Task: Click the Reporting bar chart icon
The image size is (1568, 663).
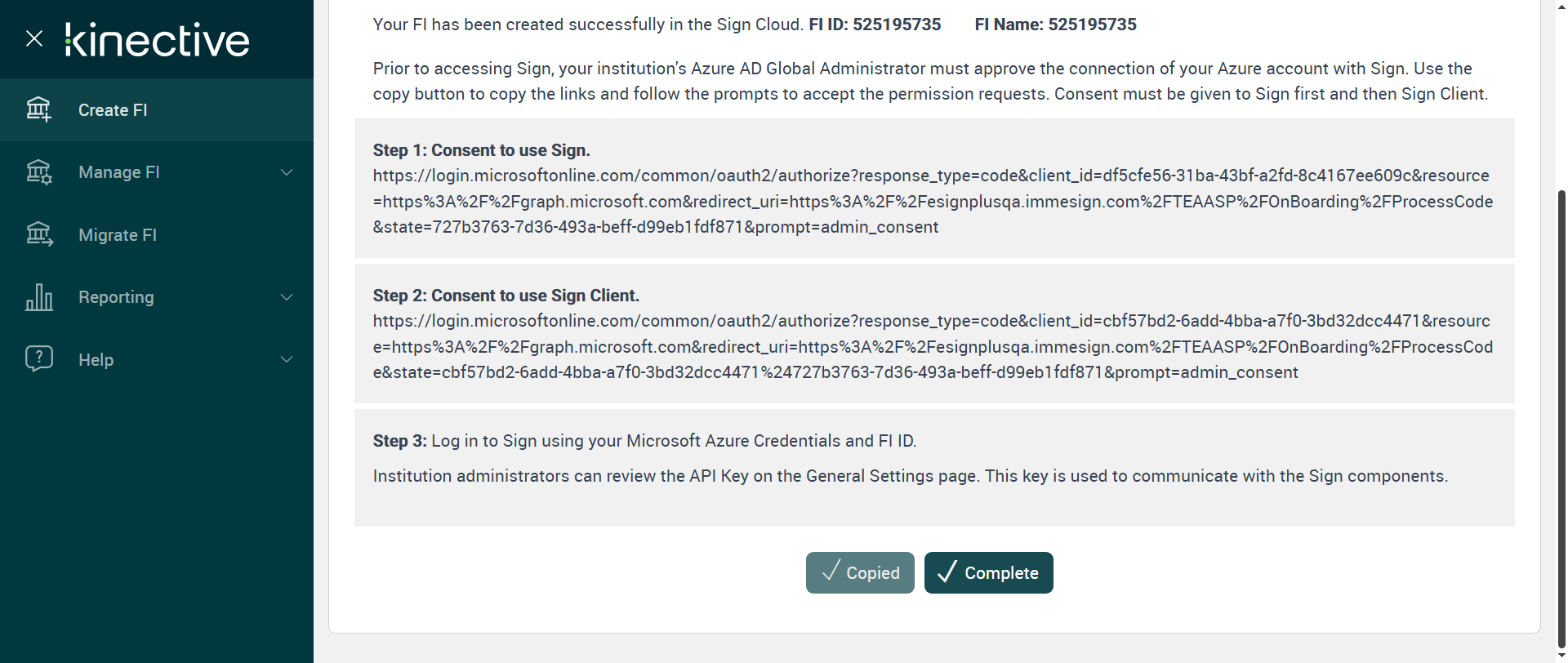Action: 38,297
